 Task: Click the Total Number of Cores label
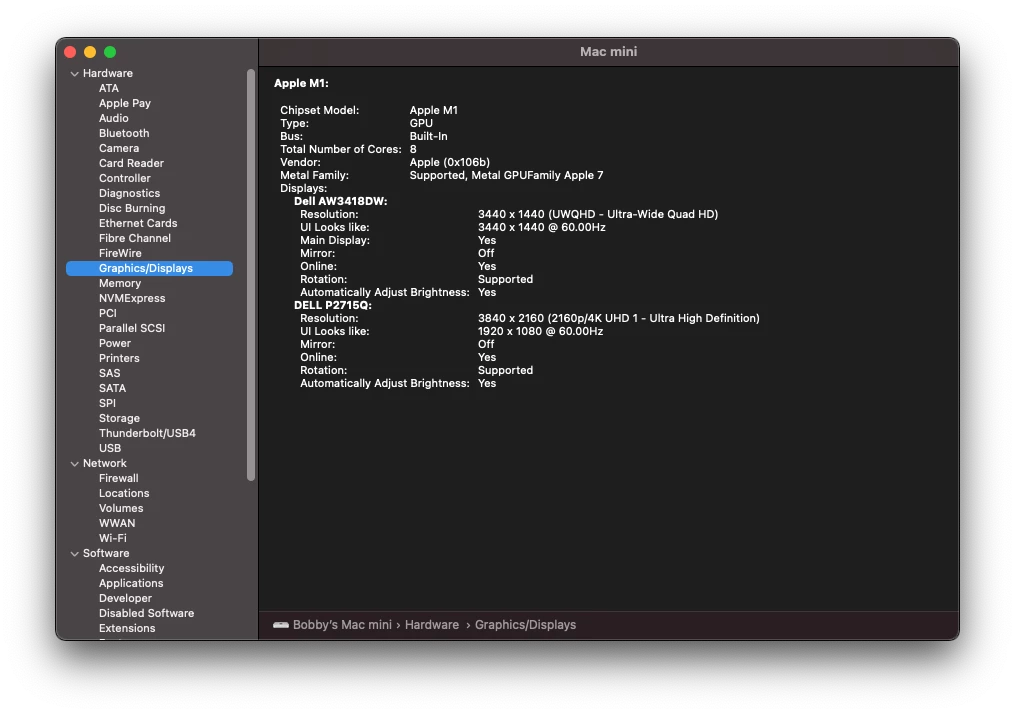tap(340, 149)
